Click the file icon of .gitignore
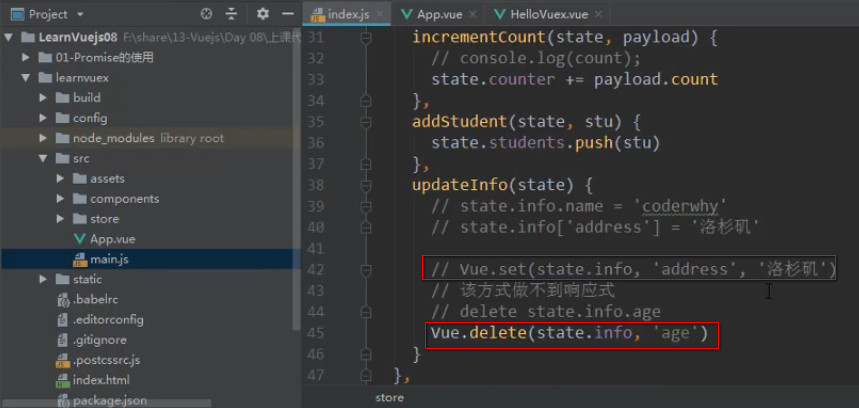 pyautogui.click(x=62, y=340)
